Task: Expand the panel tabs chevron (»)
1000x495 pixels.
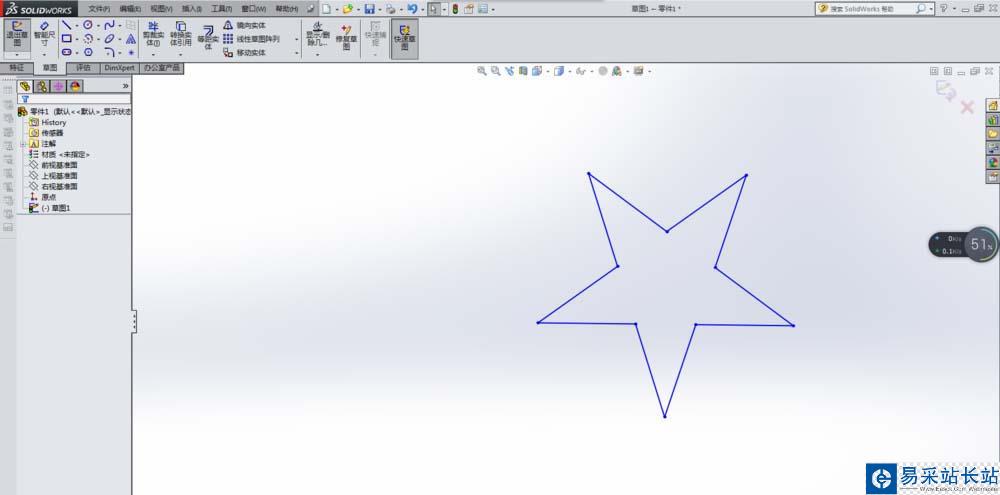Action: coord(125,85)
